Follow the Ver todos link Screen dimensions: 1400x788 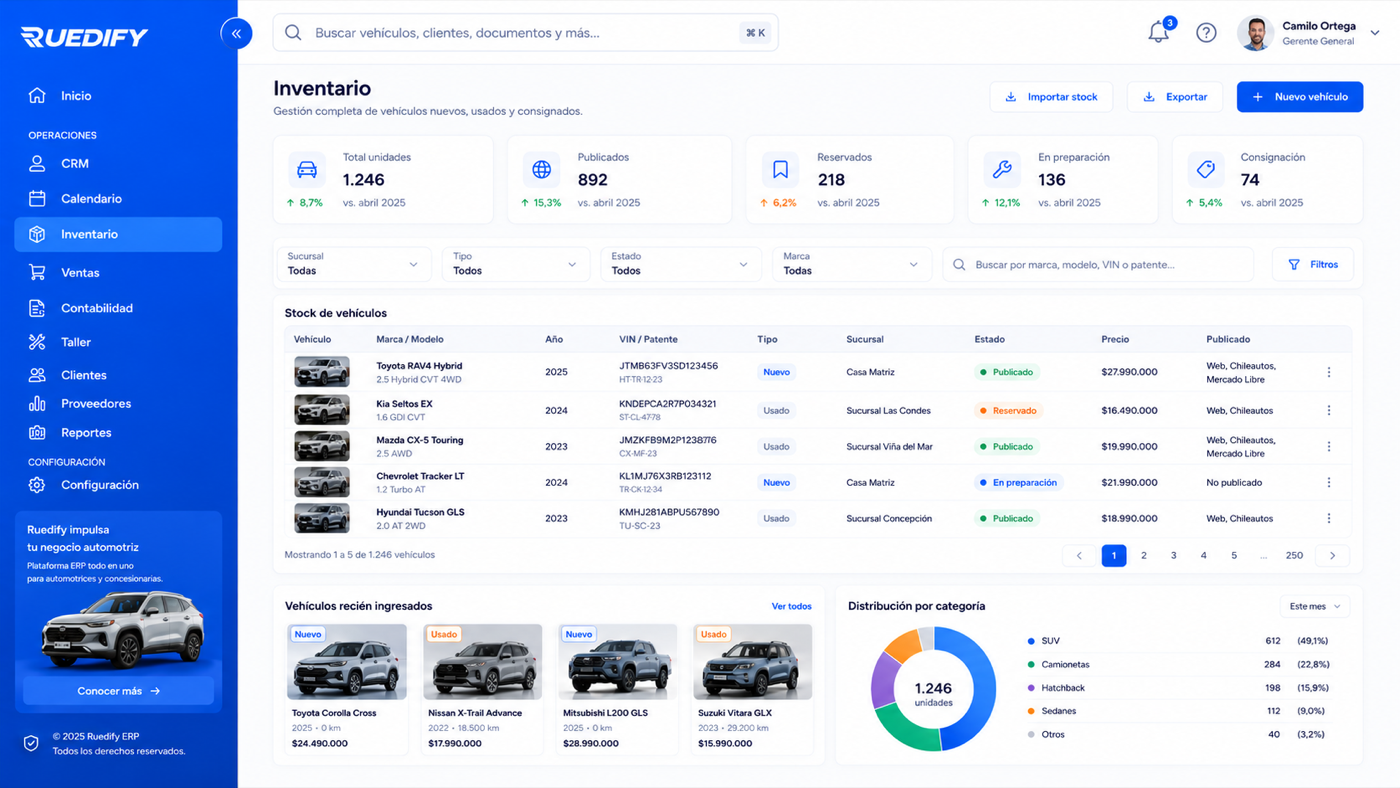(791, 606)
